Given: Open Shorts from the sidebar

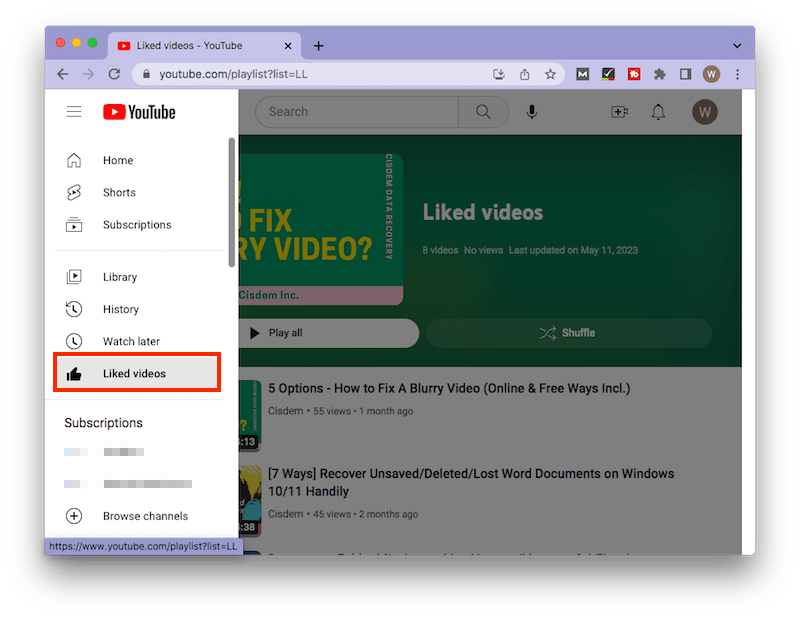Looking at the screenshot, I should (x=119, y=192).
